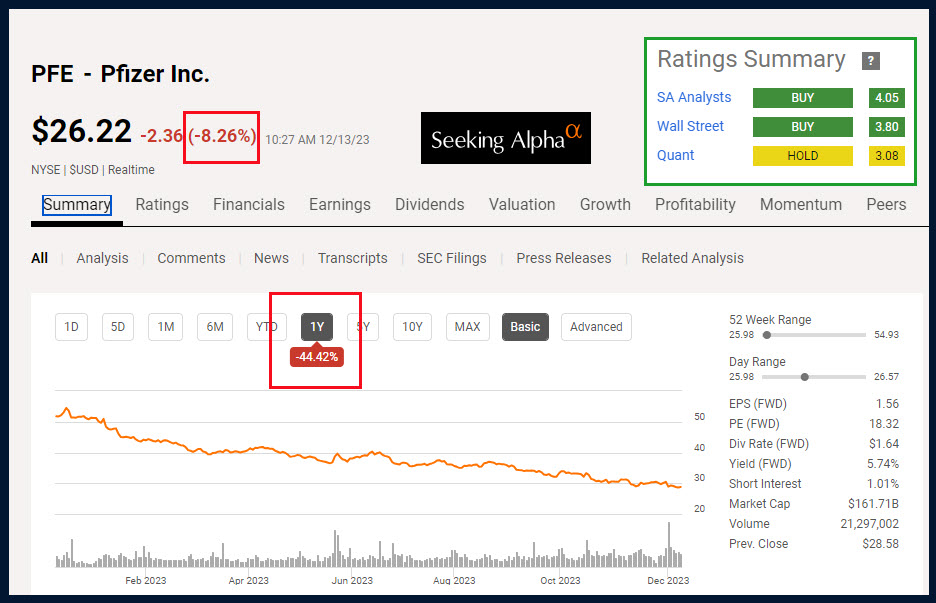The image size is (936, 603).
Task: Switch chart to 1M range
Action: (x=166, y=327)
